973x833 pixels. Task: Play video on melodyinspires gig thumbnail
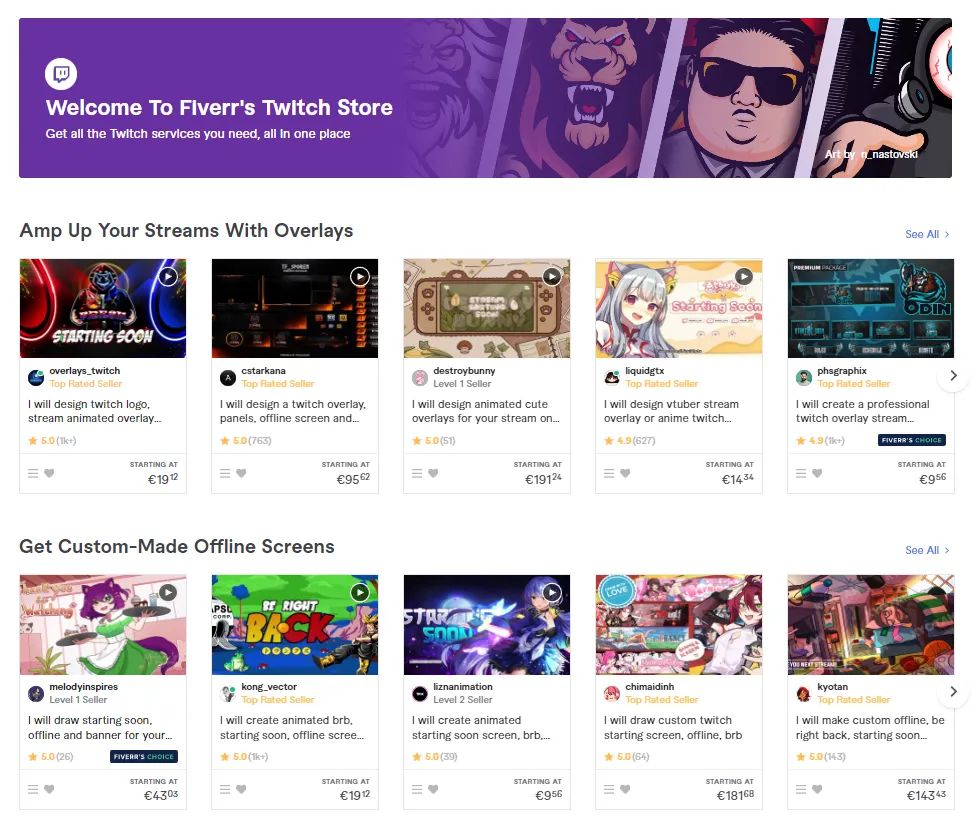168,593
